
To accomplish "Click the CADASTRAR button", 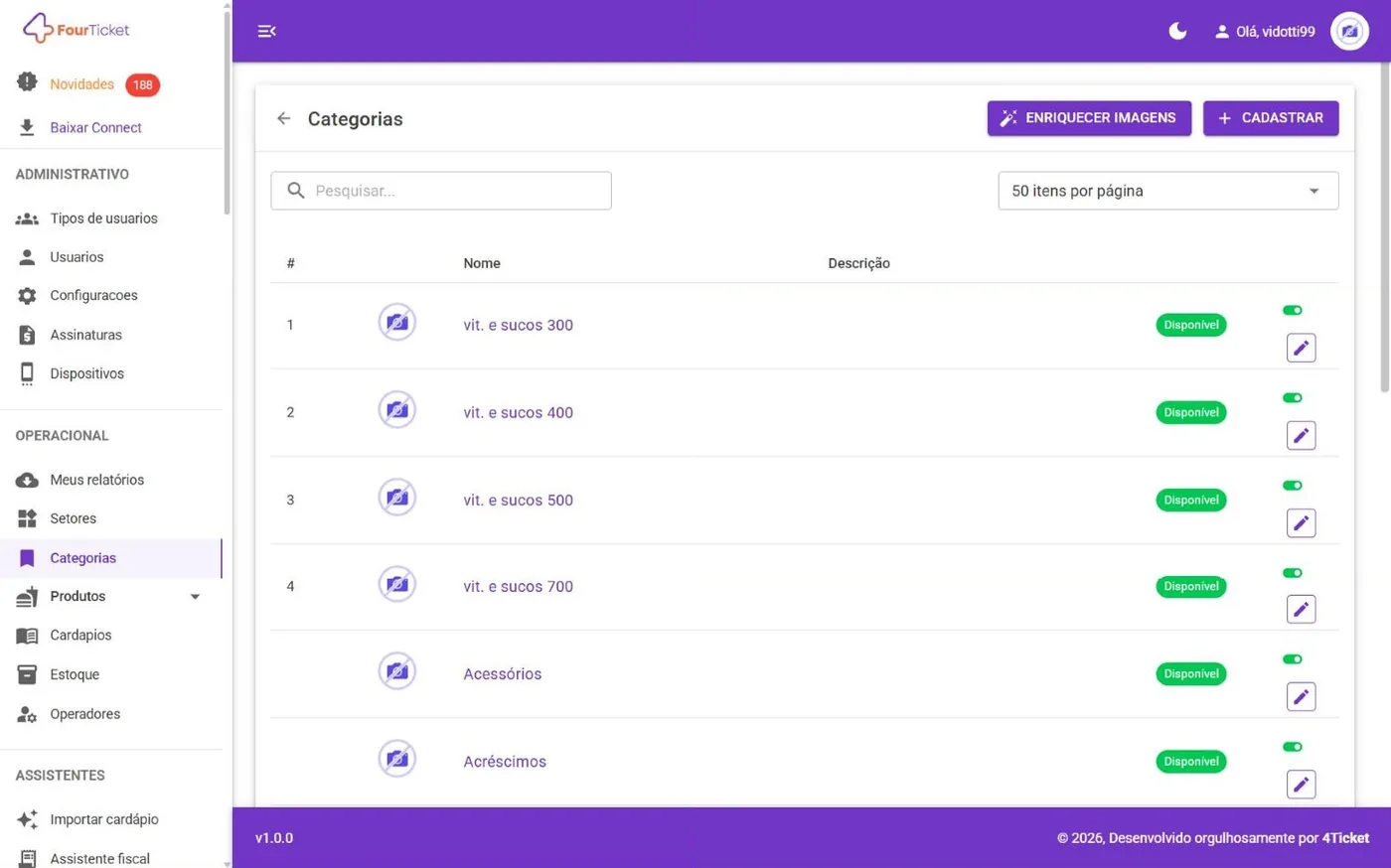I will click(x=1271, y=118).
